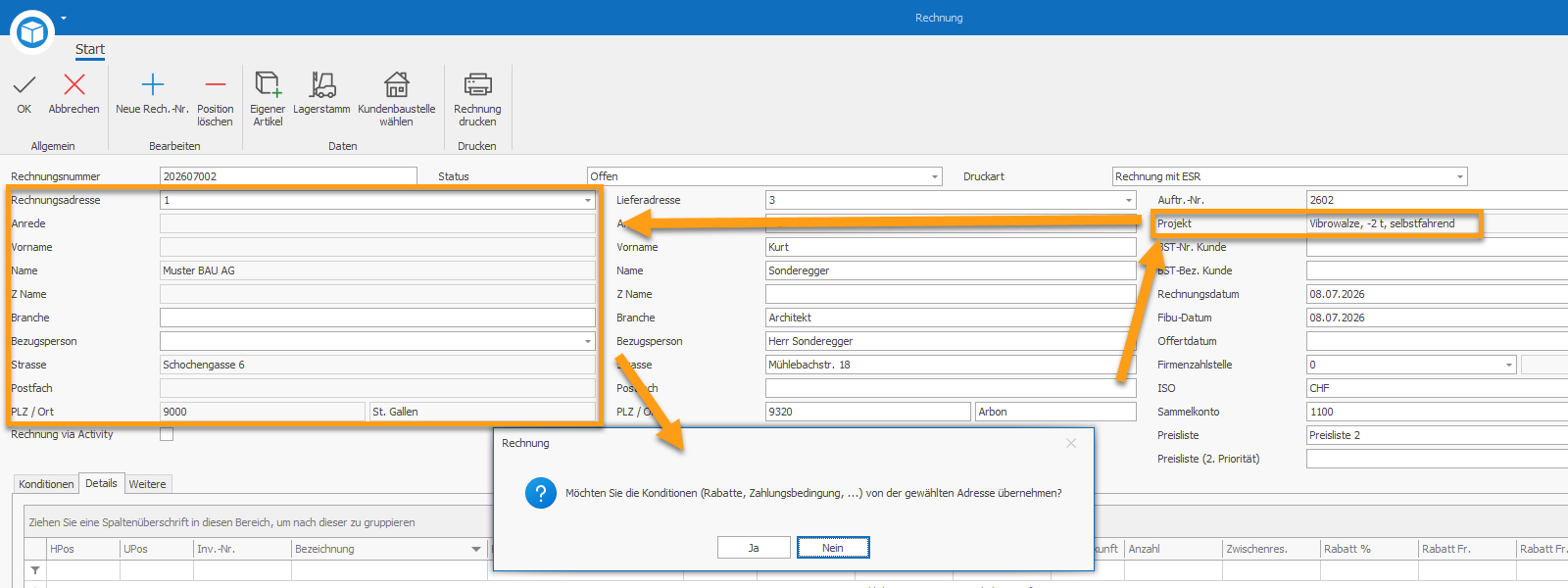
Task: Click Position löschen minus icon
Action: [x=216, y=85]
